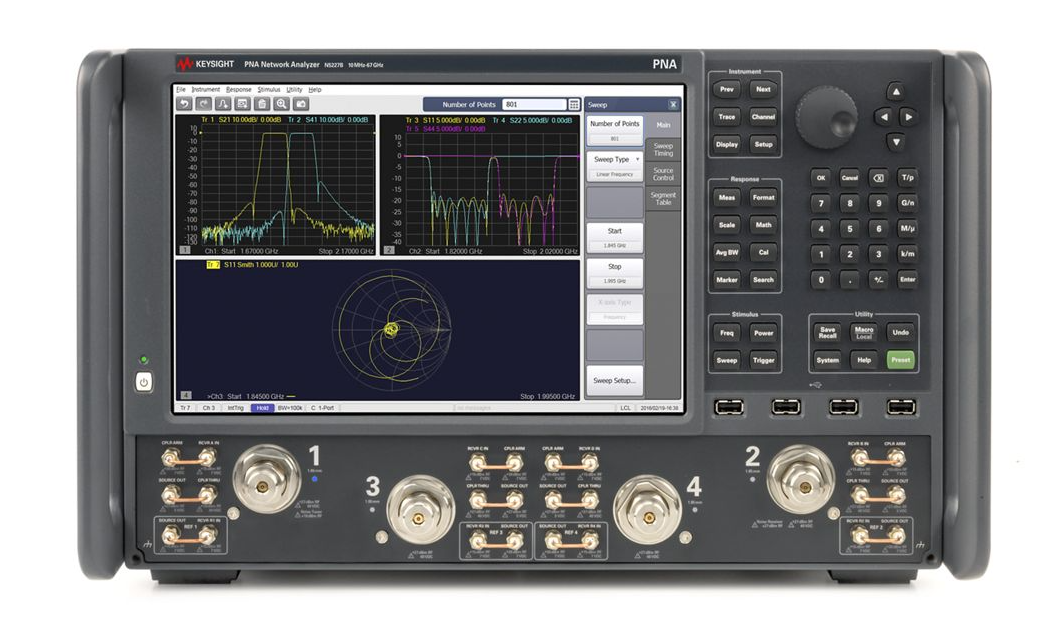Click the G/n units key
This screenshot has height=636, width=1042.
(x=907, y=203)
